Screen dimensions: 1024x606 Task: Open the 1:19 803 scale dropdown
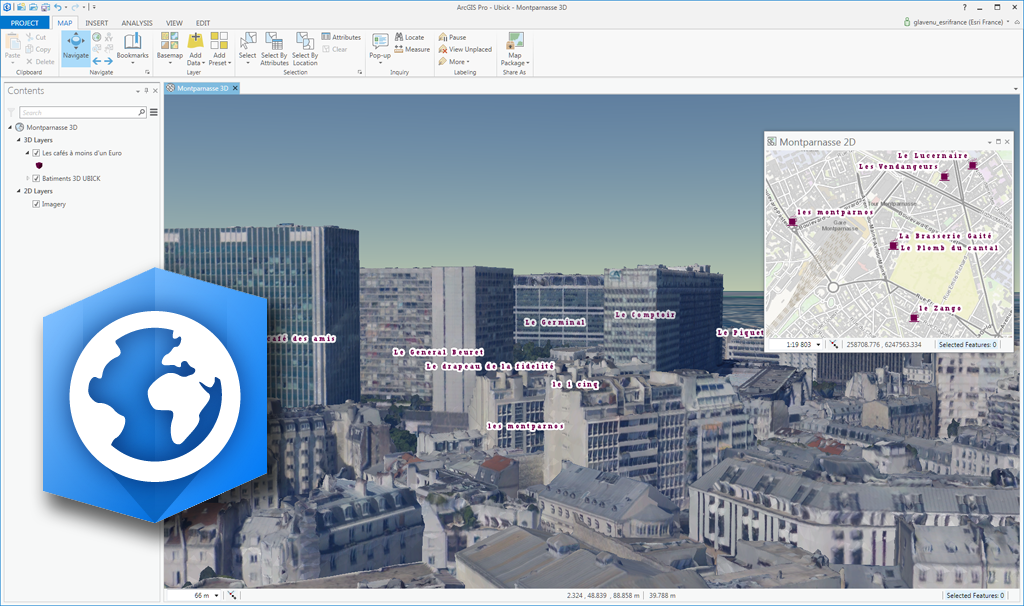[x=818, y=344]
